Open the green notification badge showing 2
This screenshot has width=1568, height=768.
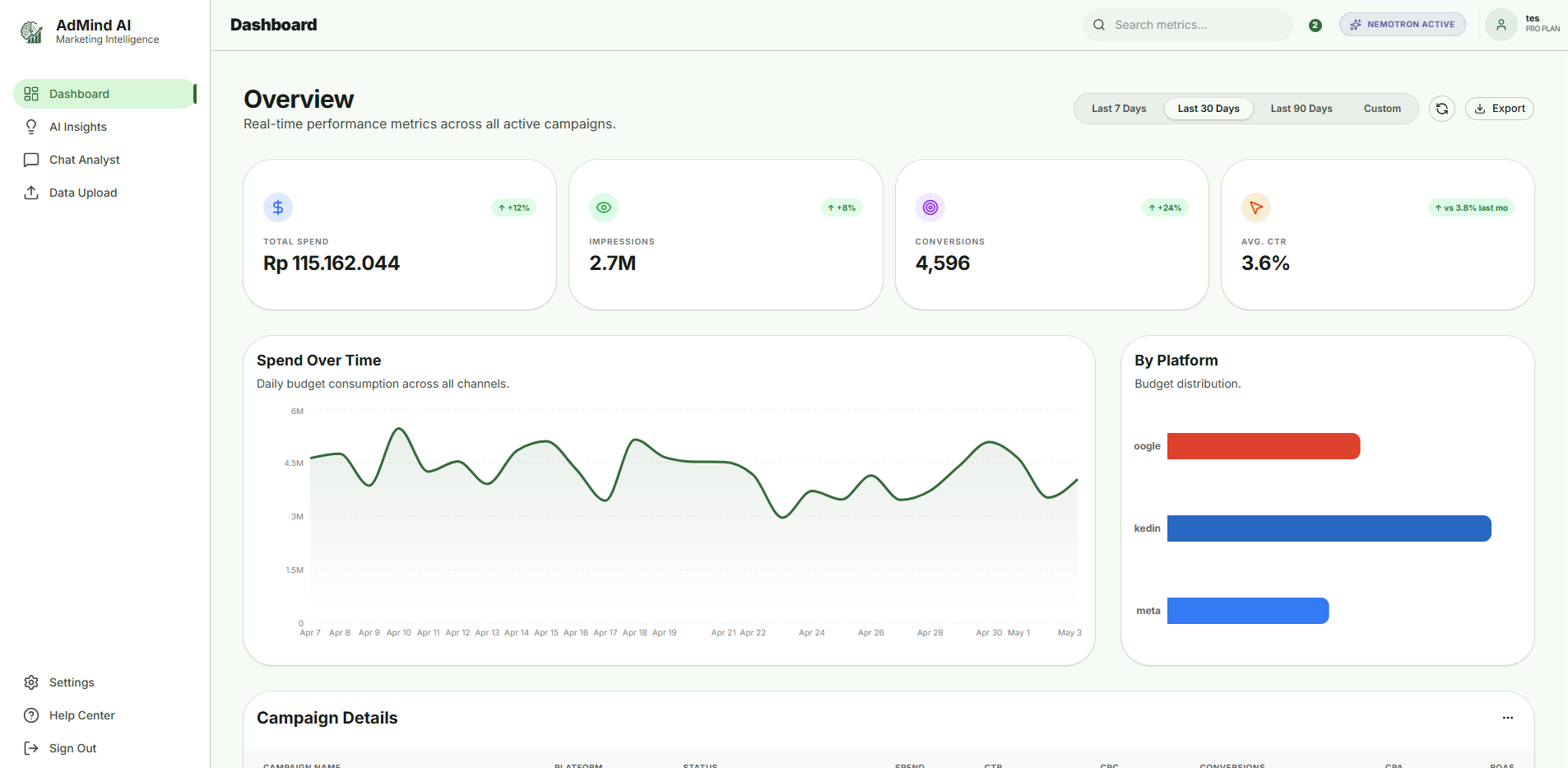[1315, 26]
